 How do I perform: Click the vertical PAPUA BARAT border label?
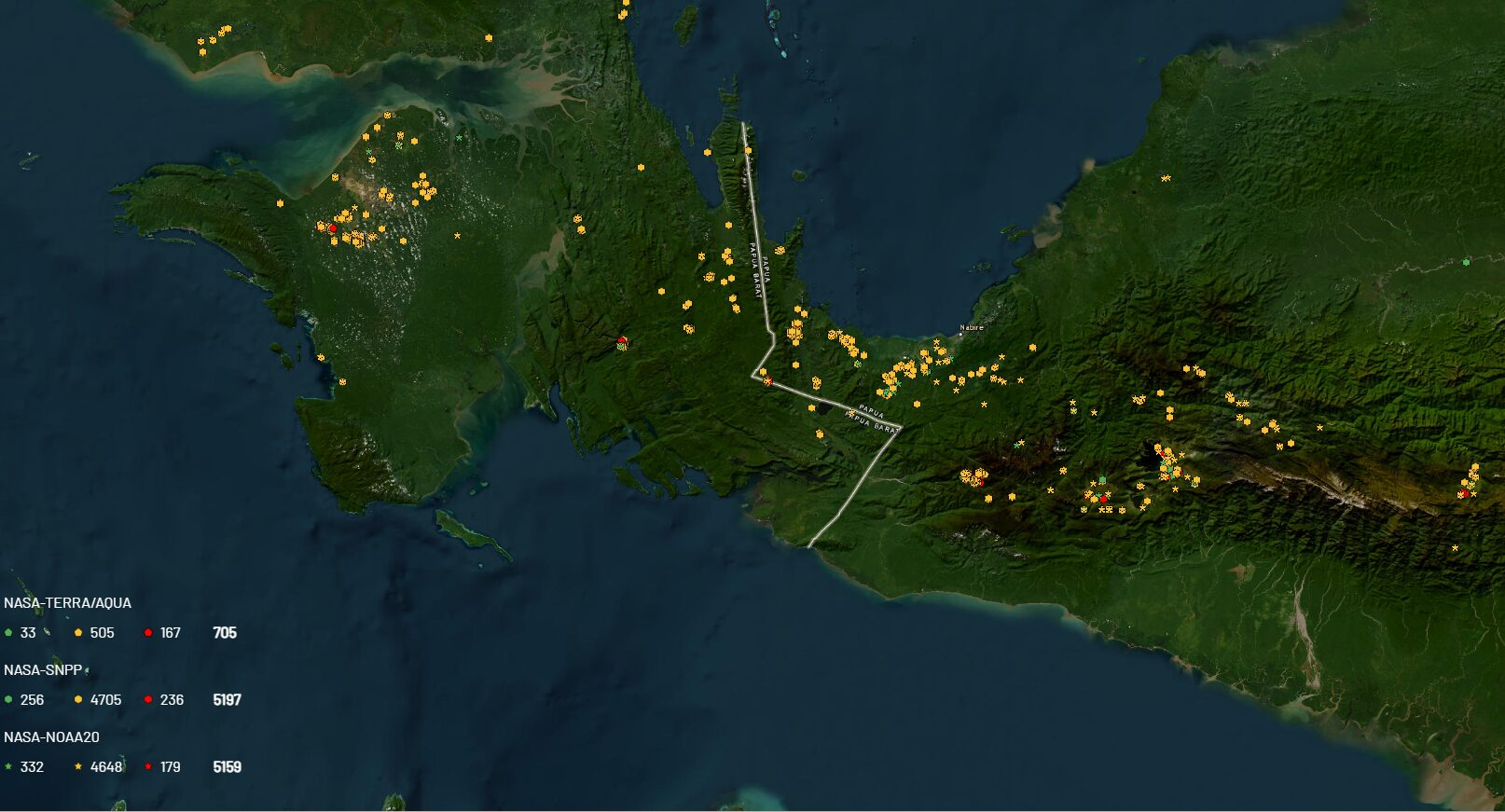[x=756, y=270]
